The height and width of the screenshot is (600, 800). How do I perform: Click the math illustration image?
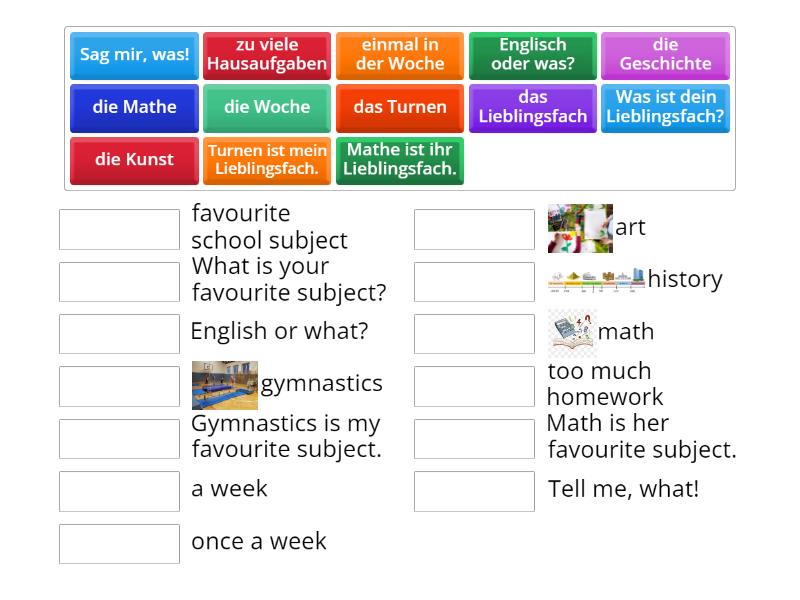[x=572, y=333]
